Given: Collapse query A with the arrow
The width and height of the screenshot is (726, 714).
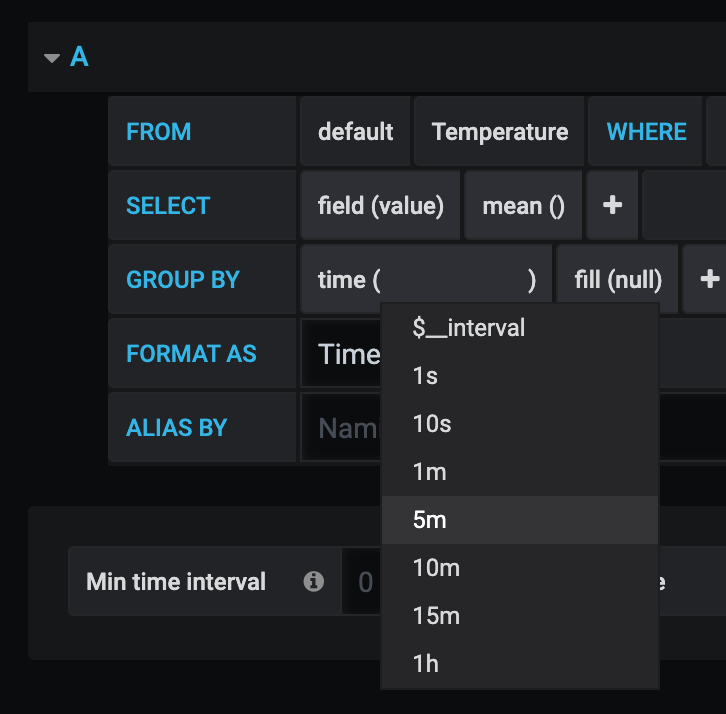Looking at the screenshot, I should click(52, 58).
